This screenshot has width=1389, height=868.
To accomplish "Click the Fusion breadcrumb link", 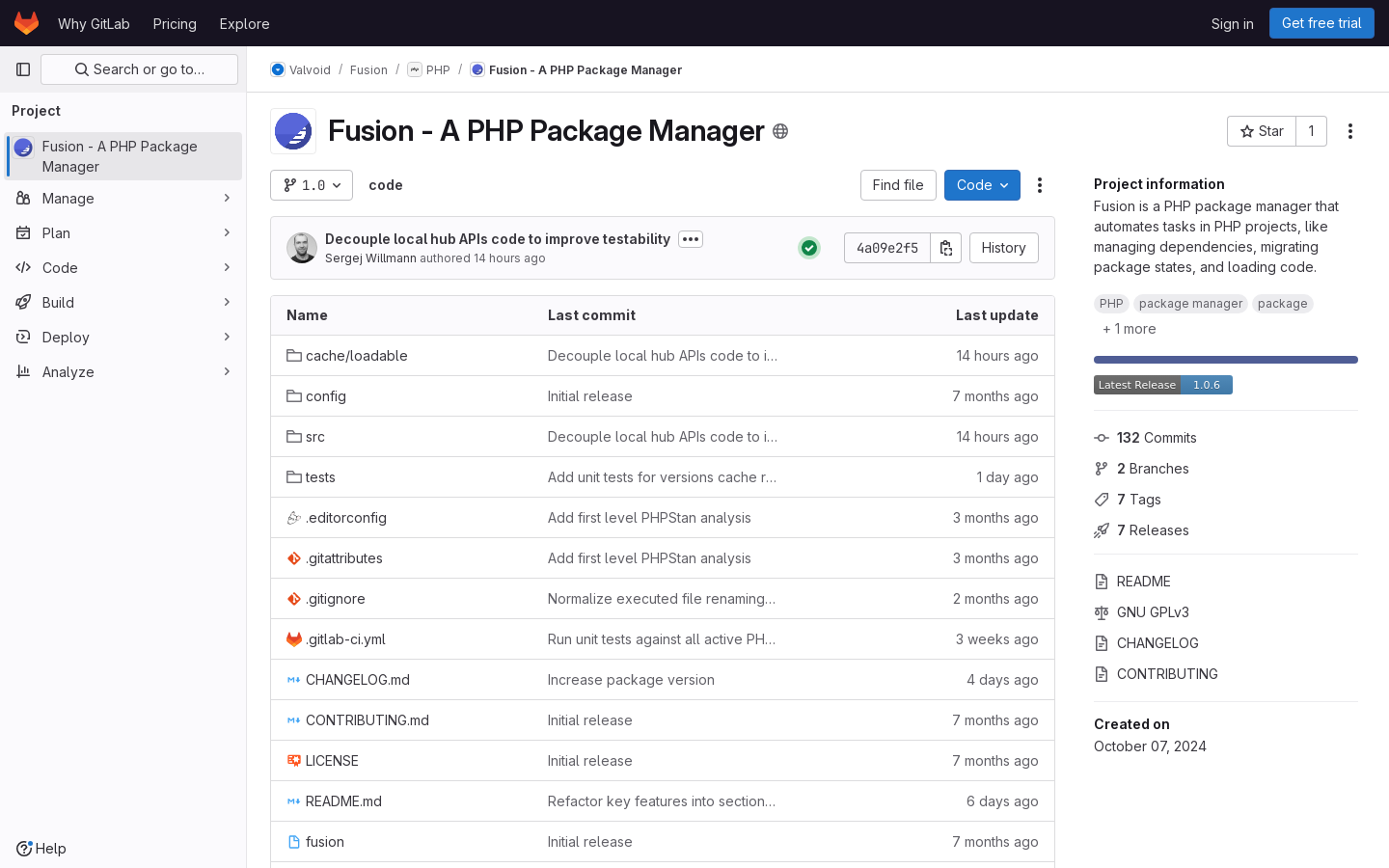I will (368, 69).
